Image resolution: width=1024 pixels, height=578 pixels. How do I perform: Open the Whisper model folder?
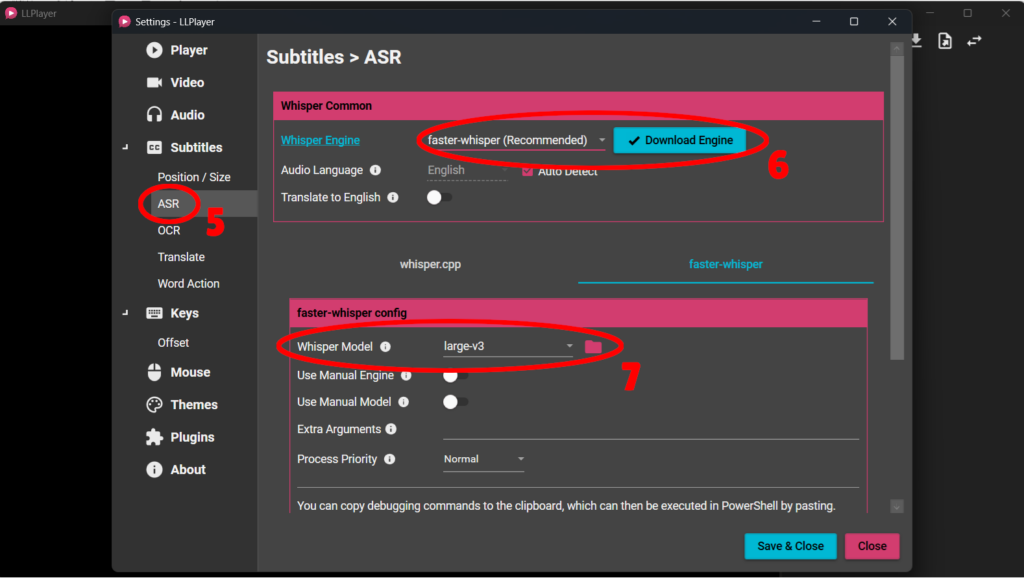coord(593,347)
